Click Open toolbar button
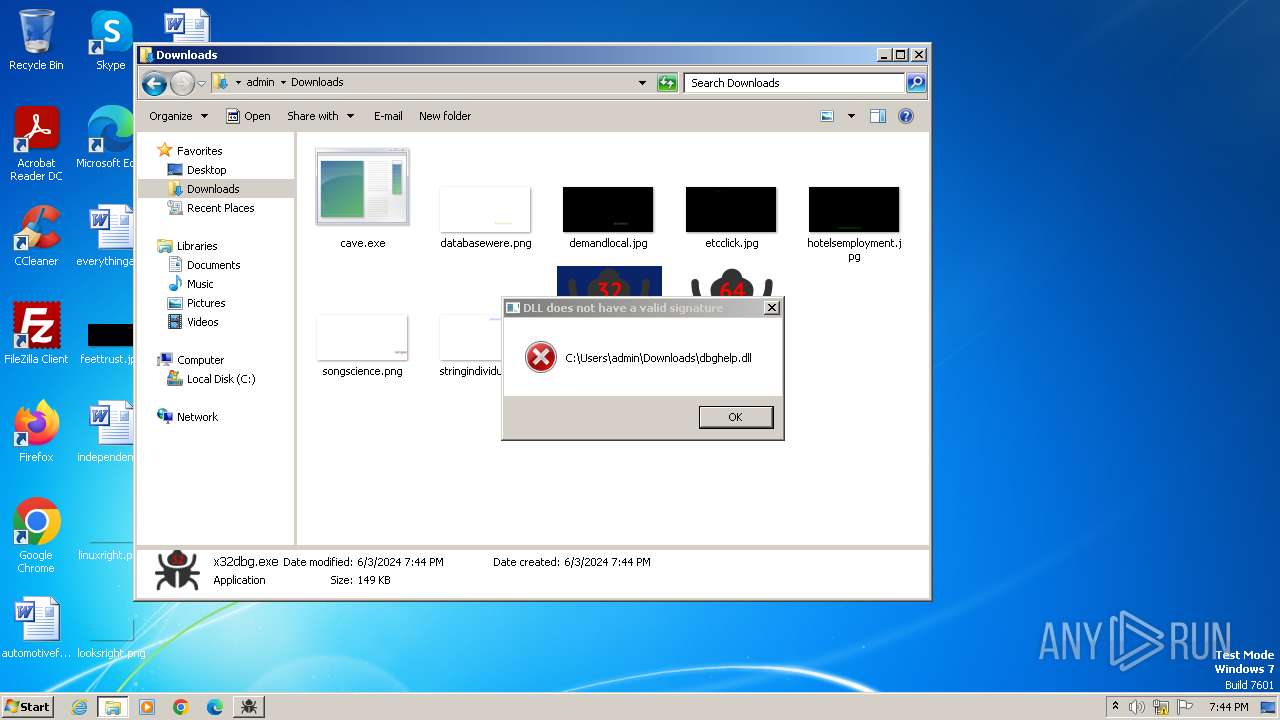The width and height of the screenshot is (1280, 720). pyautogui.click(x=248, y=116)
